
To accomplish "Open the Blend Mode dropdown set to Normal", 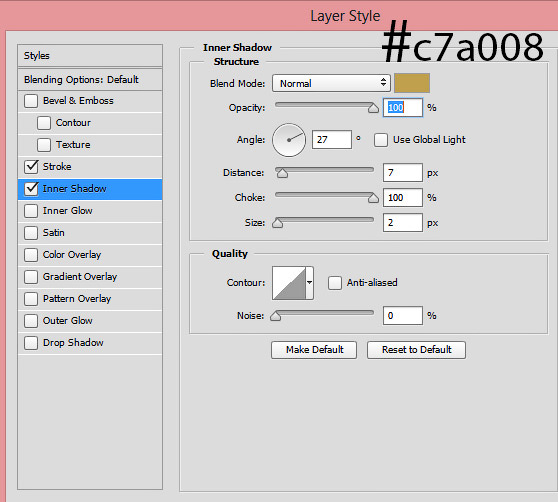I will [x=331, y=83].
